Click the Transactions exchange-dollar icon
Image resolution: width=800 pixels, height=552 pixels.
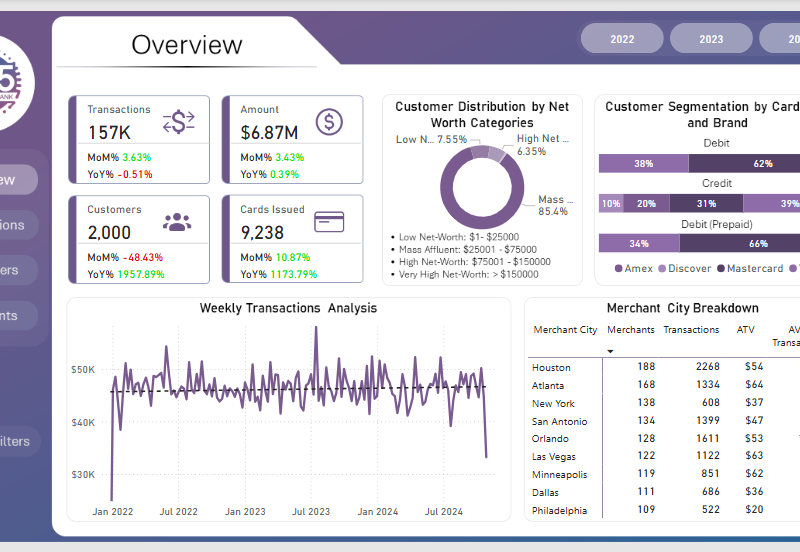pos(178,122)
